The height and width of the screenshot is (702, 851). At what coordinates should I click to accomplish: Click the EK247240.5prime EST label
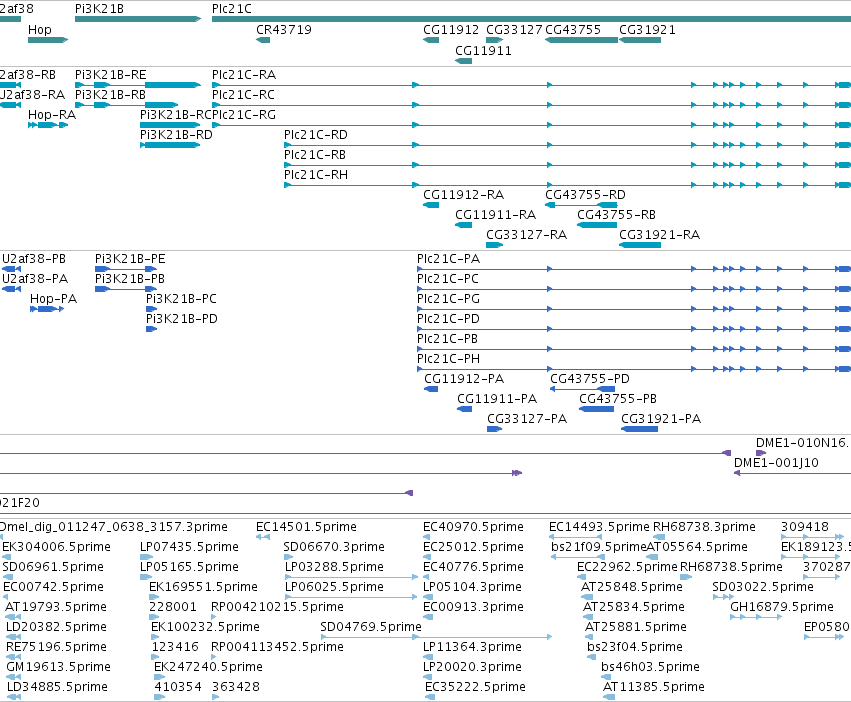[x=208, y=667]
